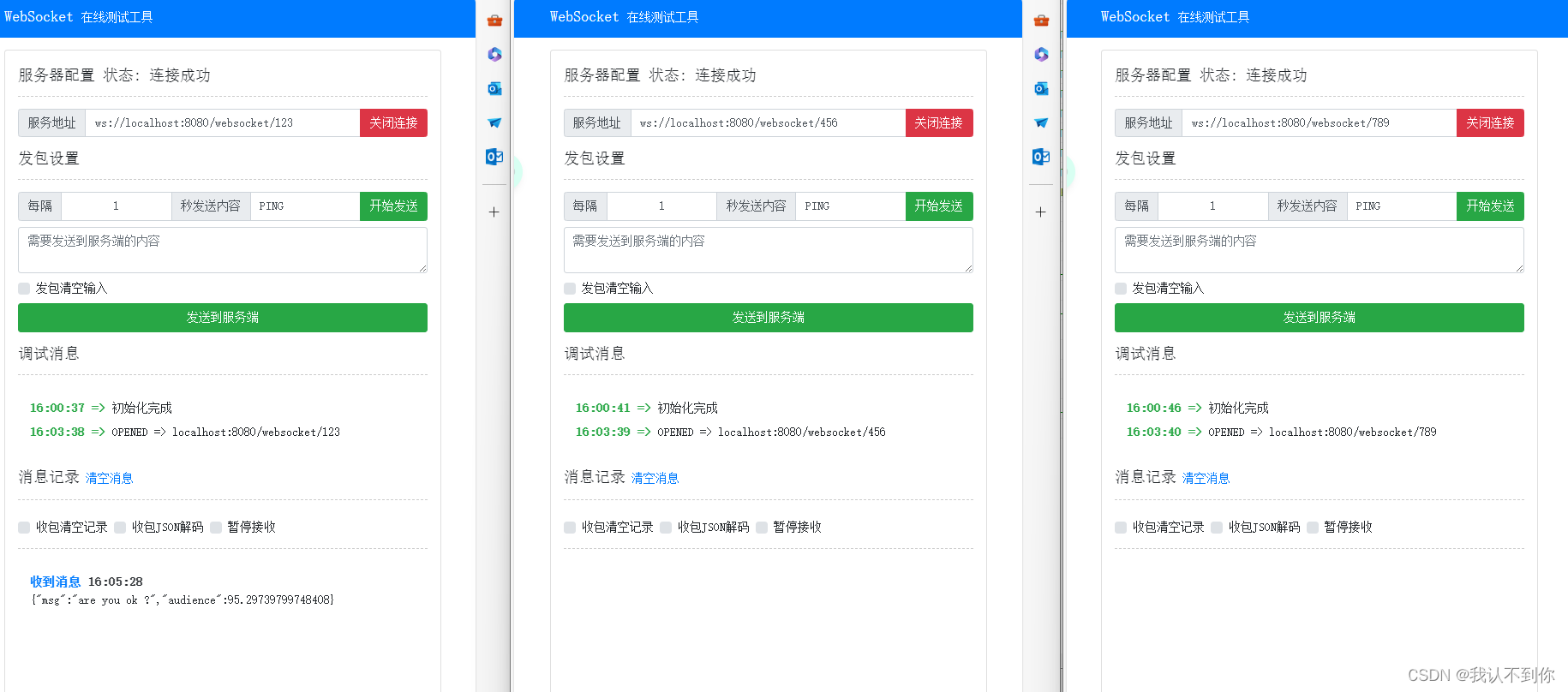Viewport: 1568px width, 692px height.
Task: Open the paper plane Drop icon beside /456 window
Action: point(1041,122)
